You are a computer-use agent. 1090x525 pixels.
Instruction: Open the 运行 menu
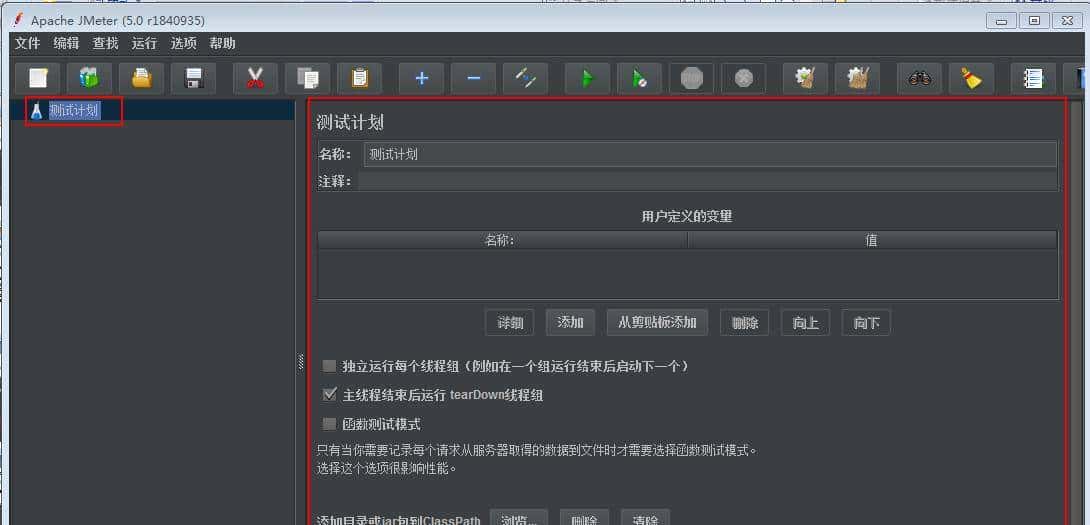point(145,43)
